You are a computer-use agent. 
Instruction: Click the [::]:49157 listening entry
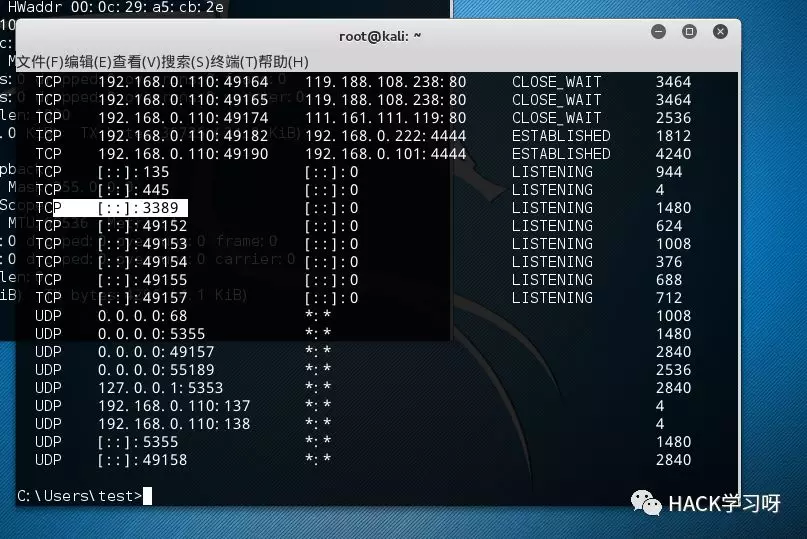click(x=143, y=298)
